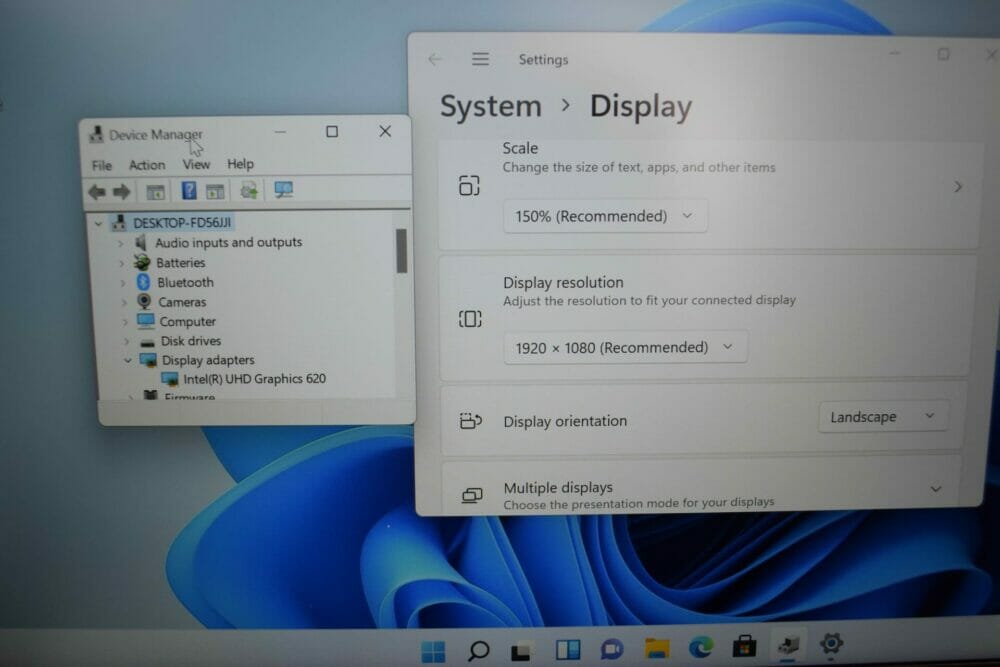The image size is (1000, 667).
Task: Click the Device Manager title bar icon
Action: [x=96, y=135]
